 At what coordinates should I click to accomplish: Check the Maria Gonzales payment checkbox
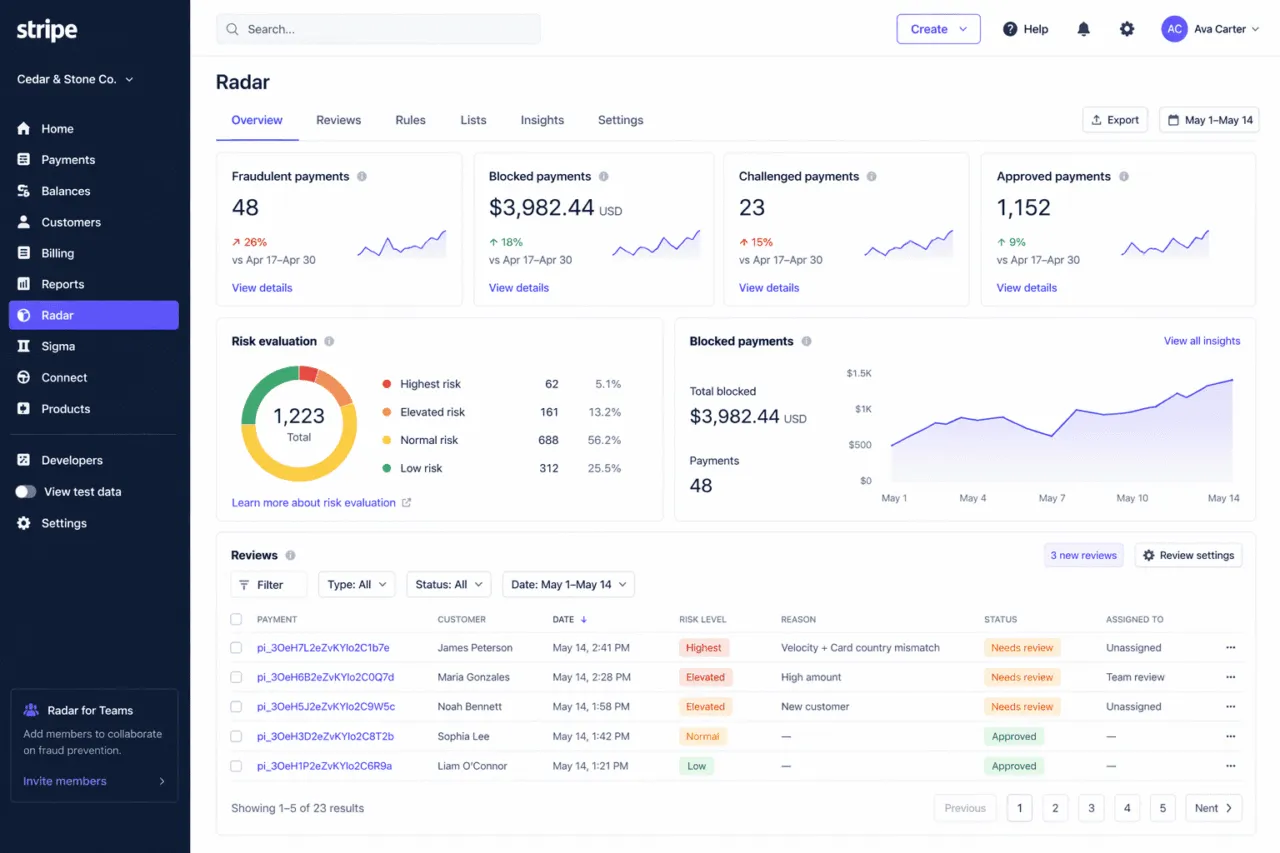coord(236,677)
